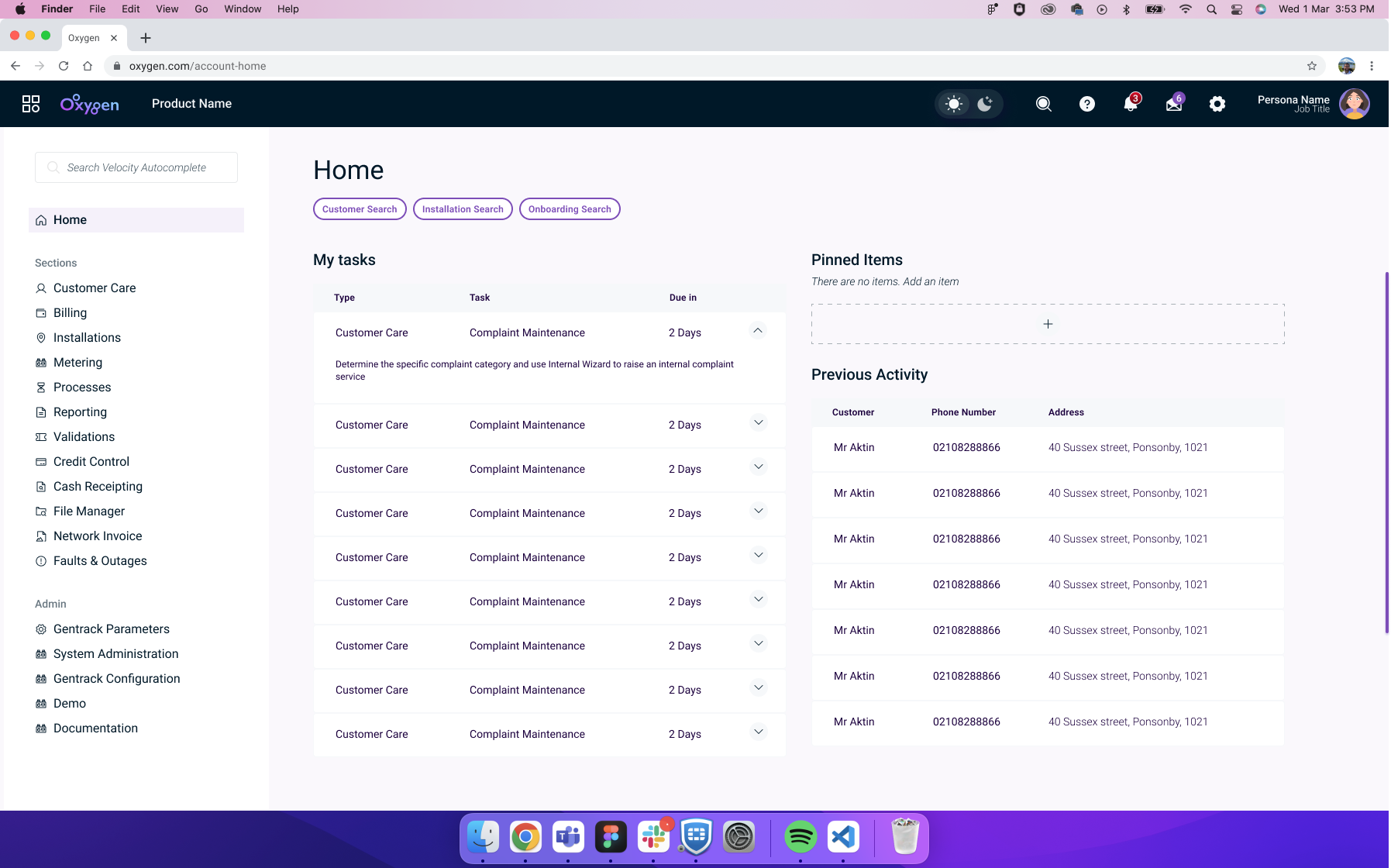This screenshot has width=1391, height=868.
Task: Open the messages envelope icon
Action: [x=1173, y=104]
